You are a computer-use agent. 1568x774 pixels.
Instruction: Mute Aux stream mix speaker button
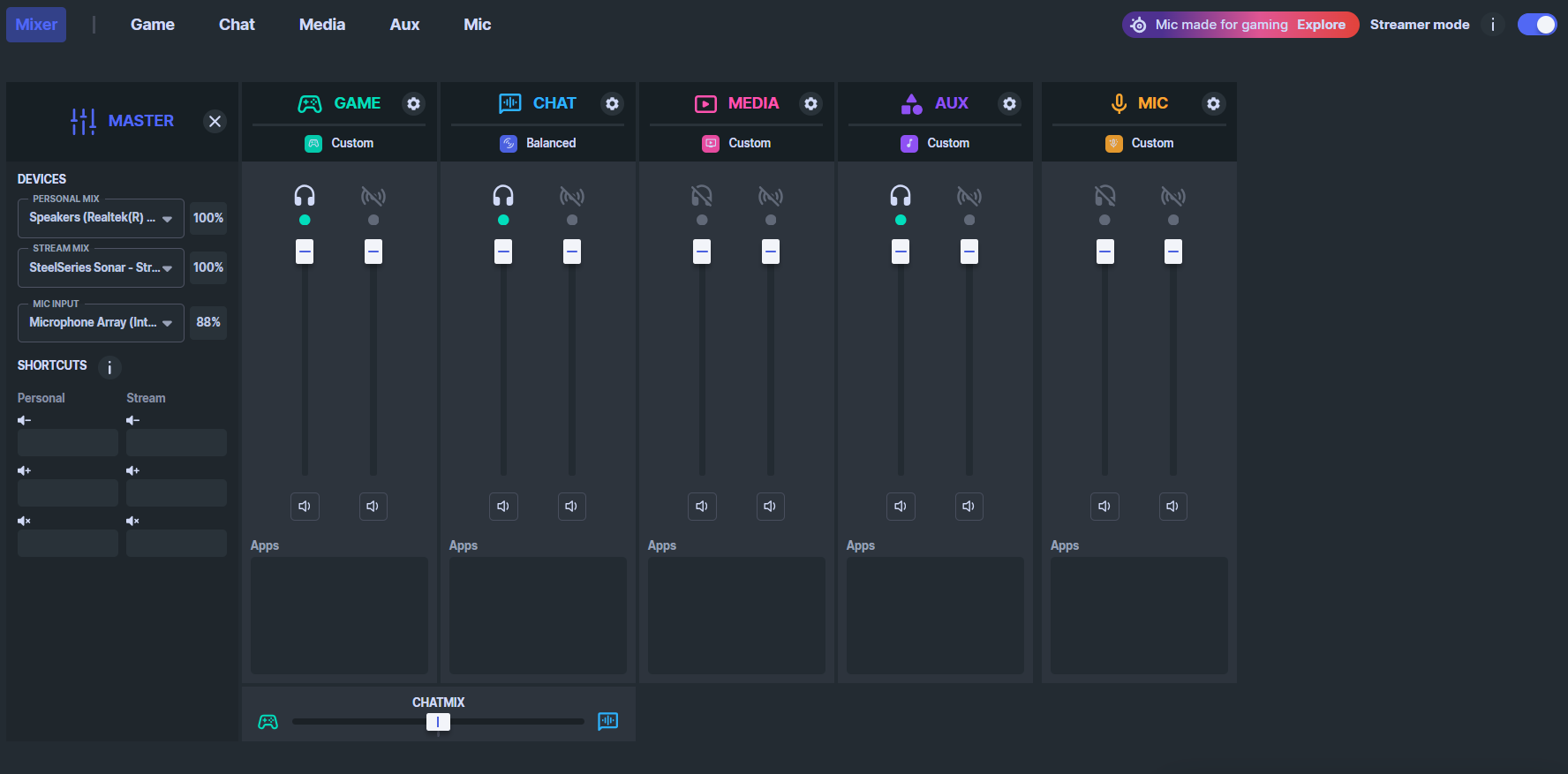point(969,506)
